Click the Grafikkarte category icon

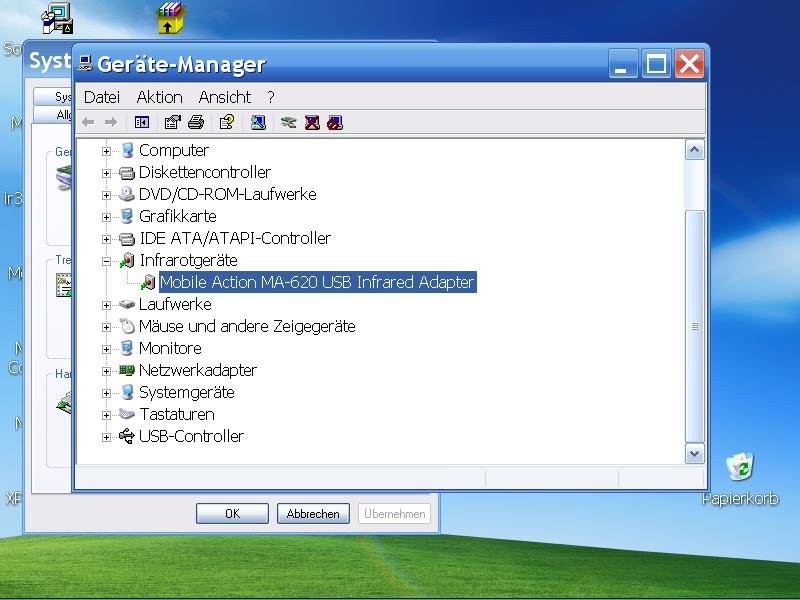pos(127,216)
